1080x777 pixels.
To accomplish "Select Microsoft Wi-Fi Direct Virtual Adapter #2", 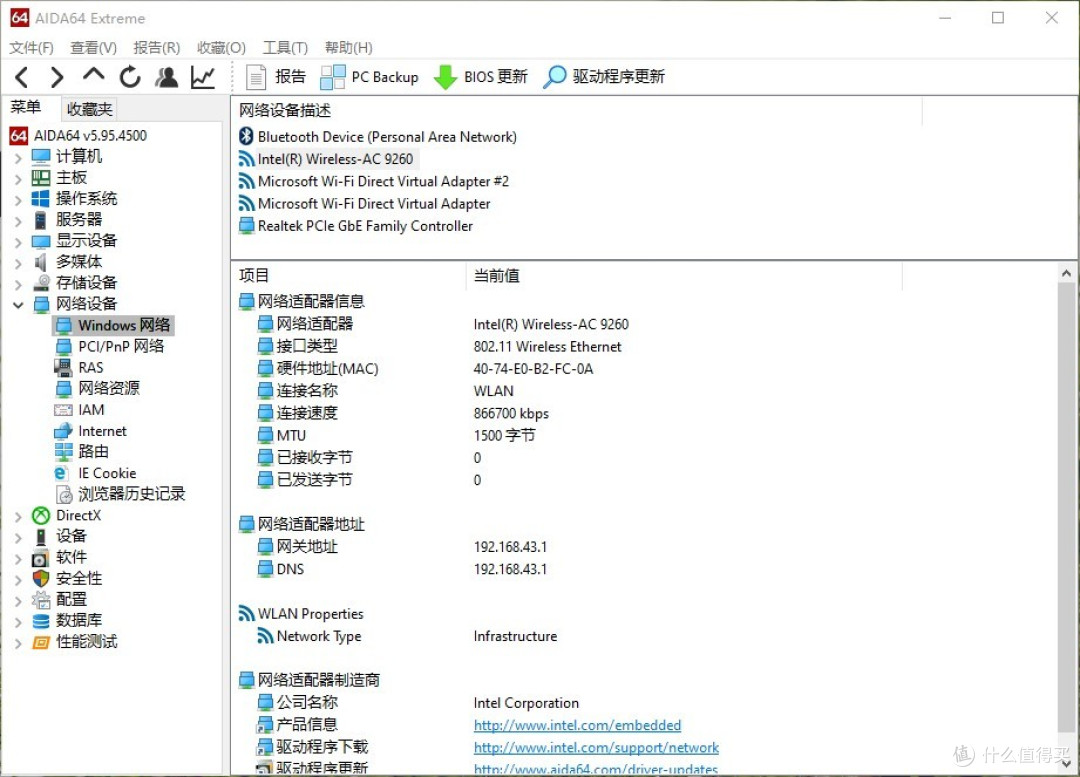I will 374,182.
